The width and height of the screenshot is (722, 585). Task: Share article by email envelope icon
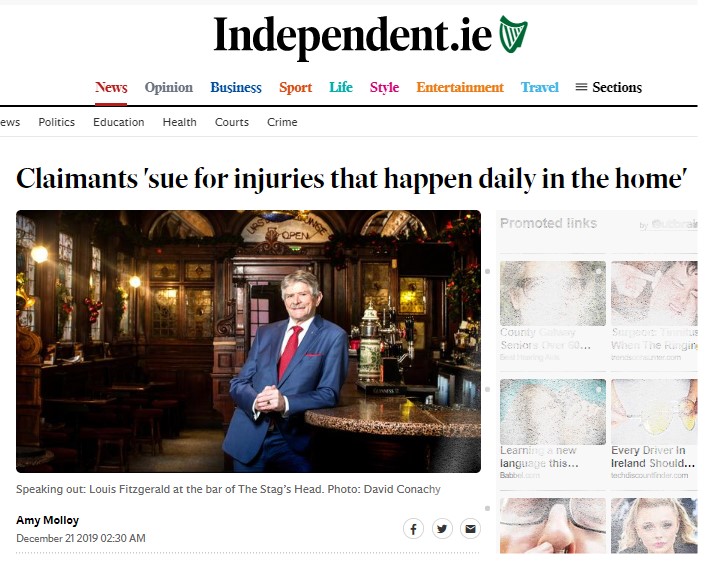click(x=470, y=528)
